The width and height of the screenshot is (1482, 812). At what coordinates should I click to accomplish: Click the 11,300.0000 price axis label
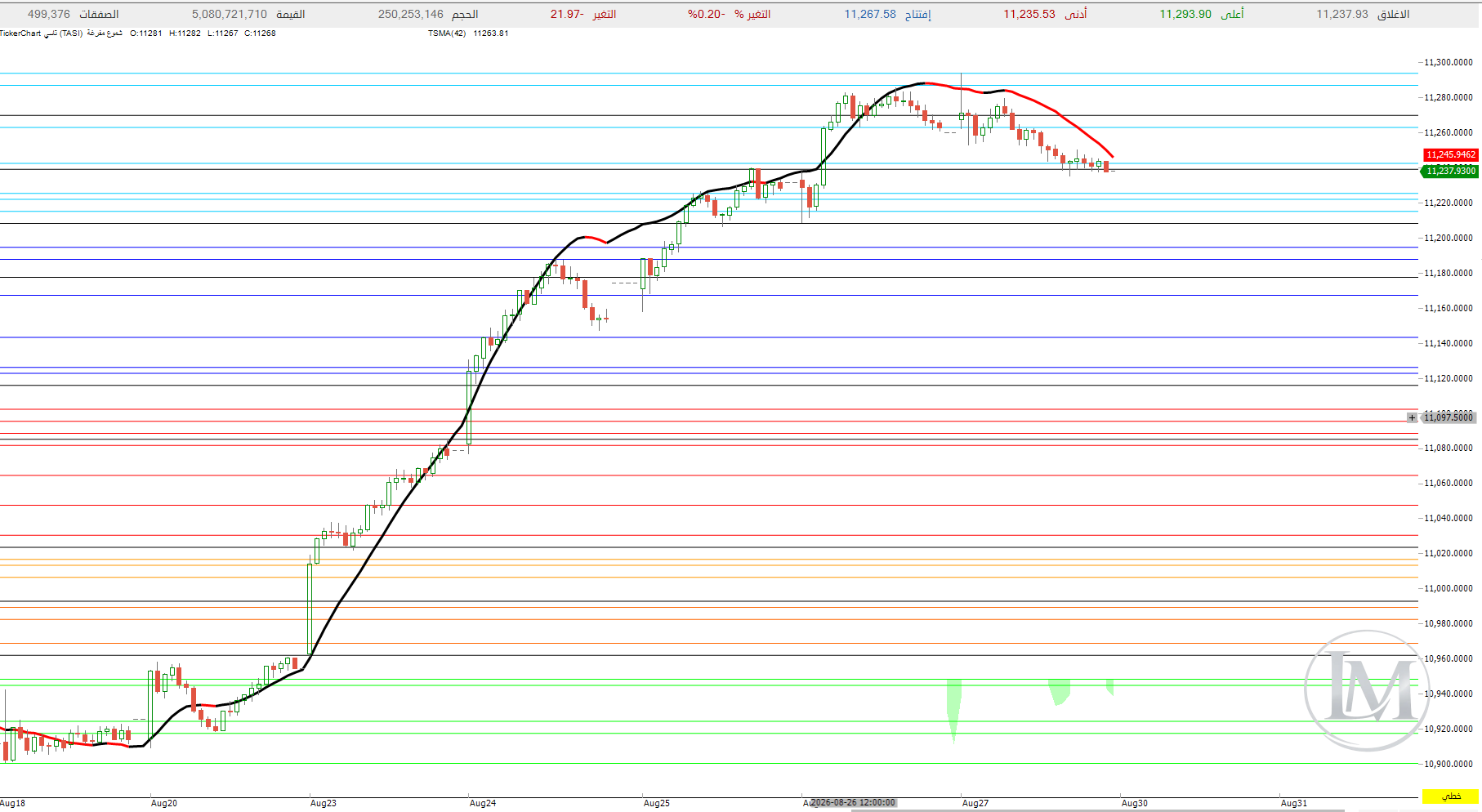coord(1449,62)
